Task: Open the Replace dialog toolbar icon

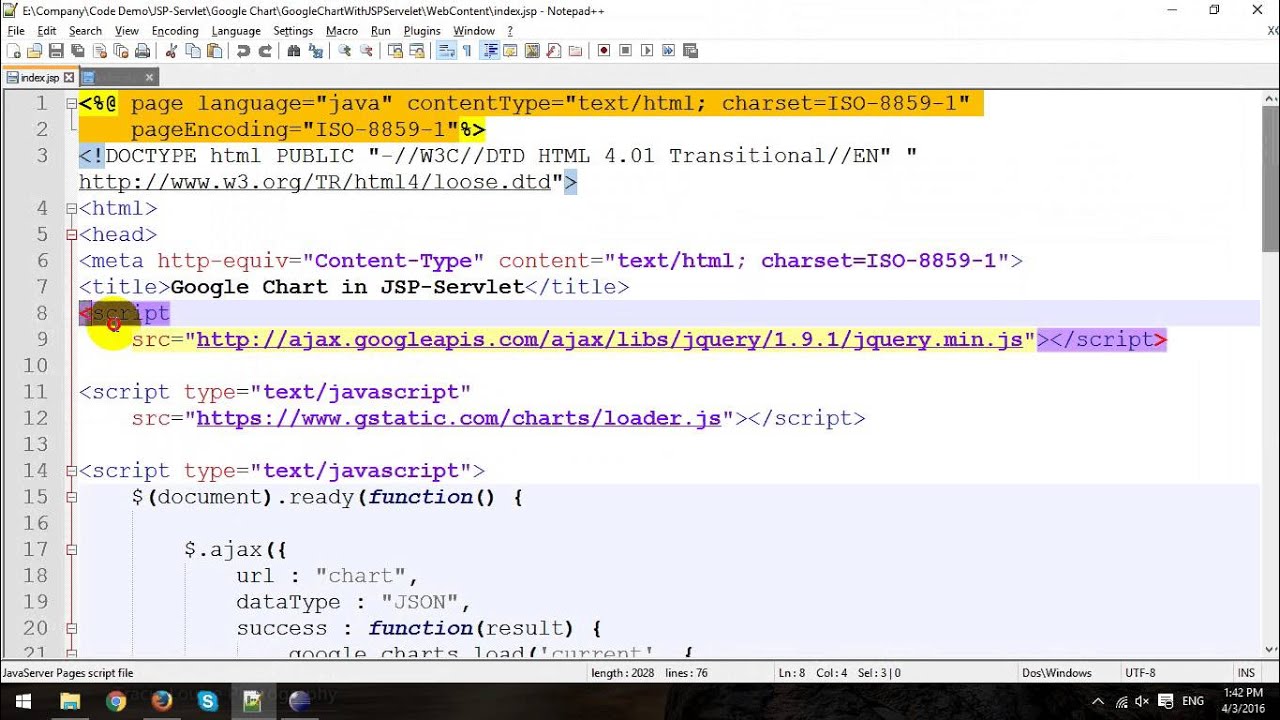Action: click(x=315, y=51)
